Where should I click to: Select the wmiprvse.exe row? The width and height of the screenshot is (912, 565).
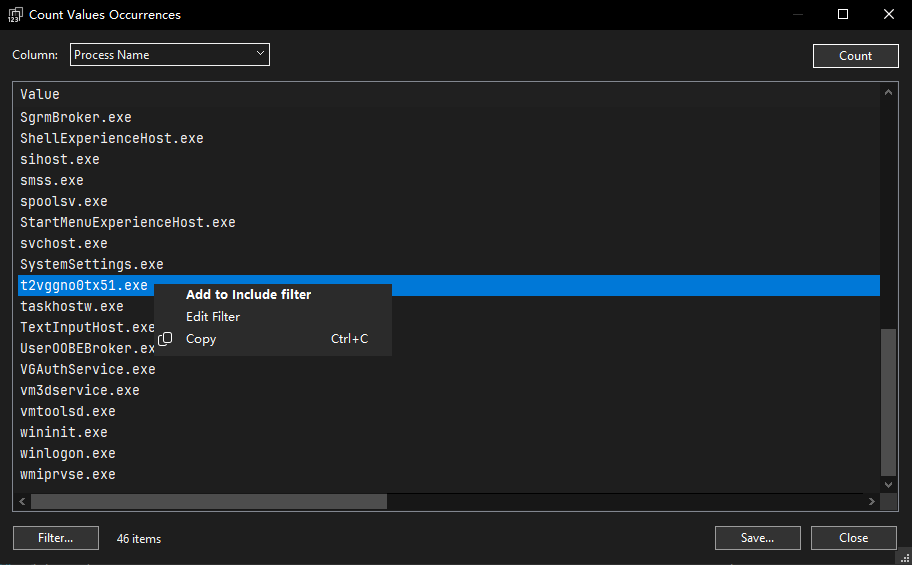pyautogui.click(x=68, y=475)
